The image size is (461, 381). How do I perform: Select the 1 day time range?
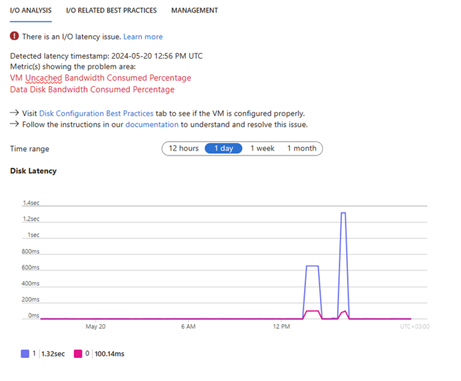[224, 148]
